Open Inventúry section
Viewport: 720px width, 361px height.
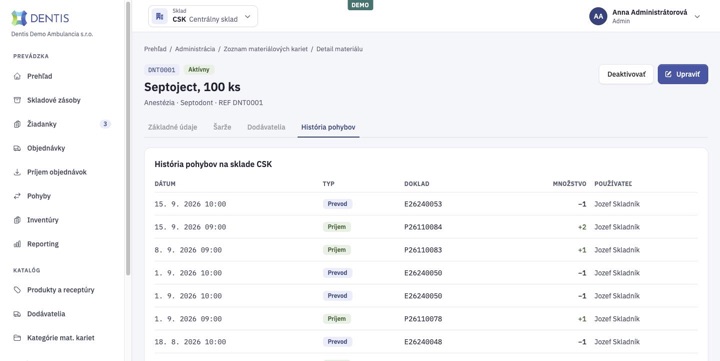(62, 220)
